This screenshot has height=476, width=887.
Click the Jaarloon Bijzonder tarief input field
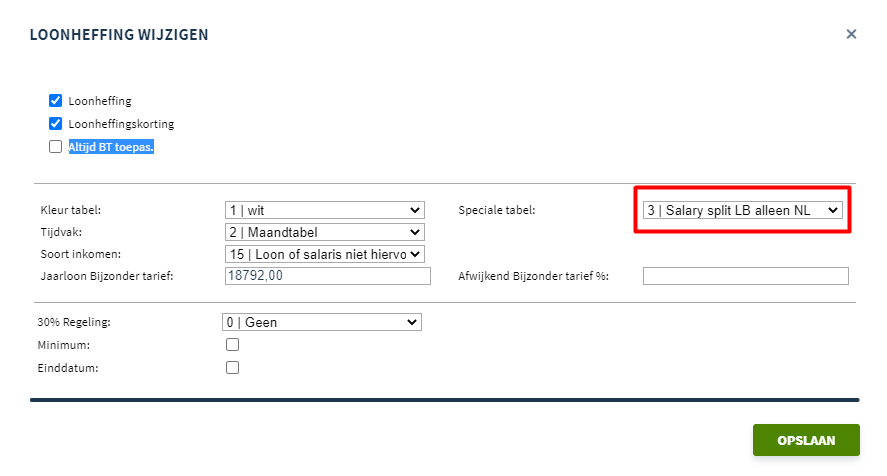click(328, 276)
